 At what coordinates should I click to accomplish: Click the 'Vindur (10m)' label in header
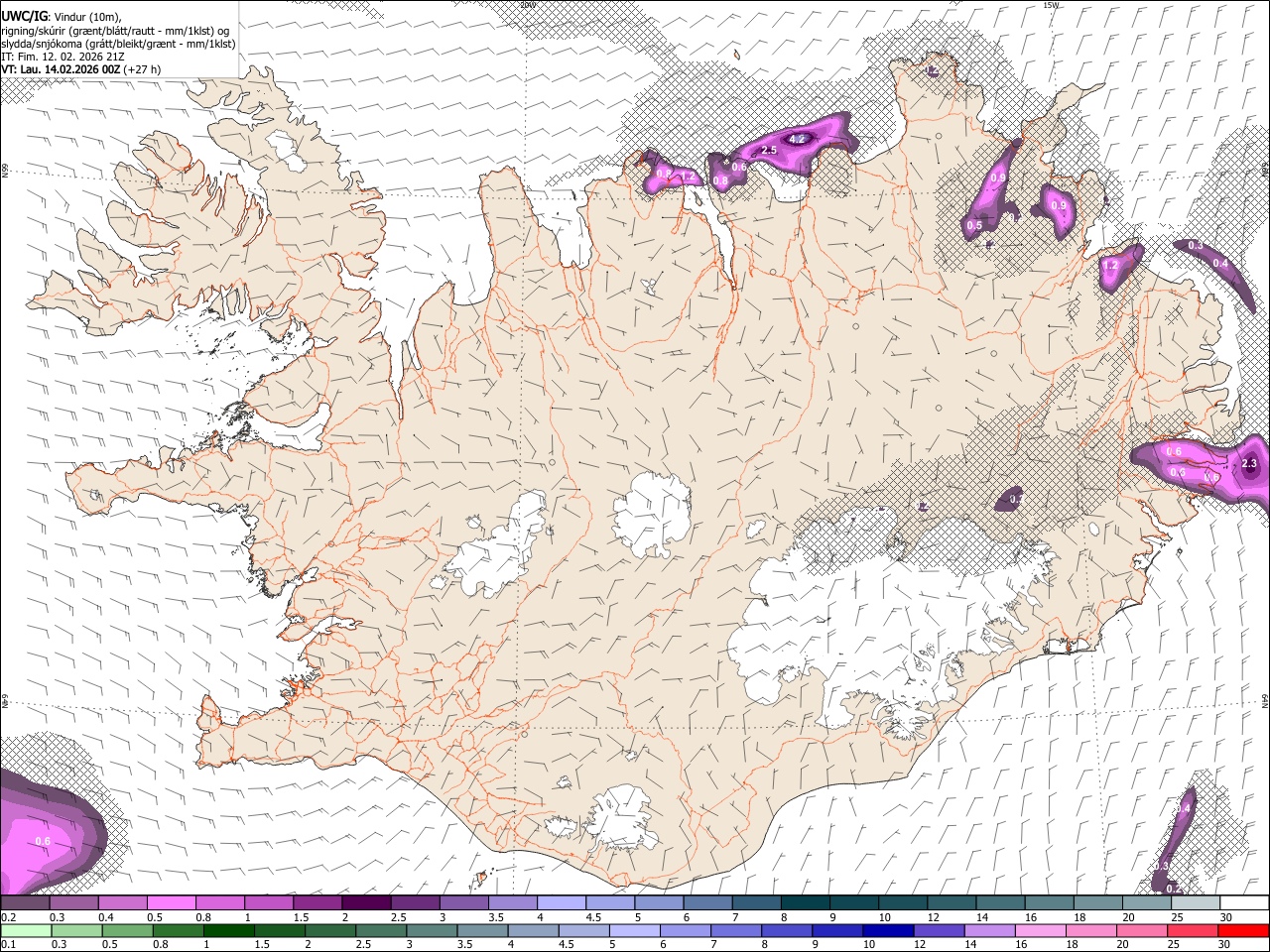[x=87, y=16]
